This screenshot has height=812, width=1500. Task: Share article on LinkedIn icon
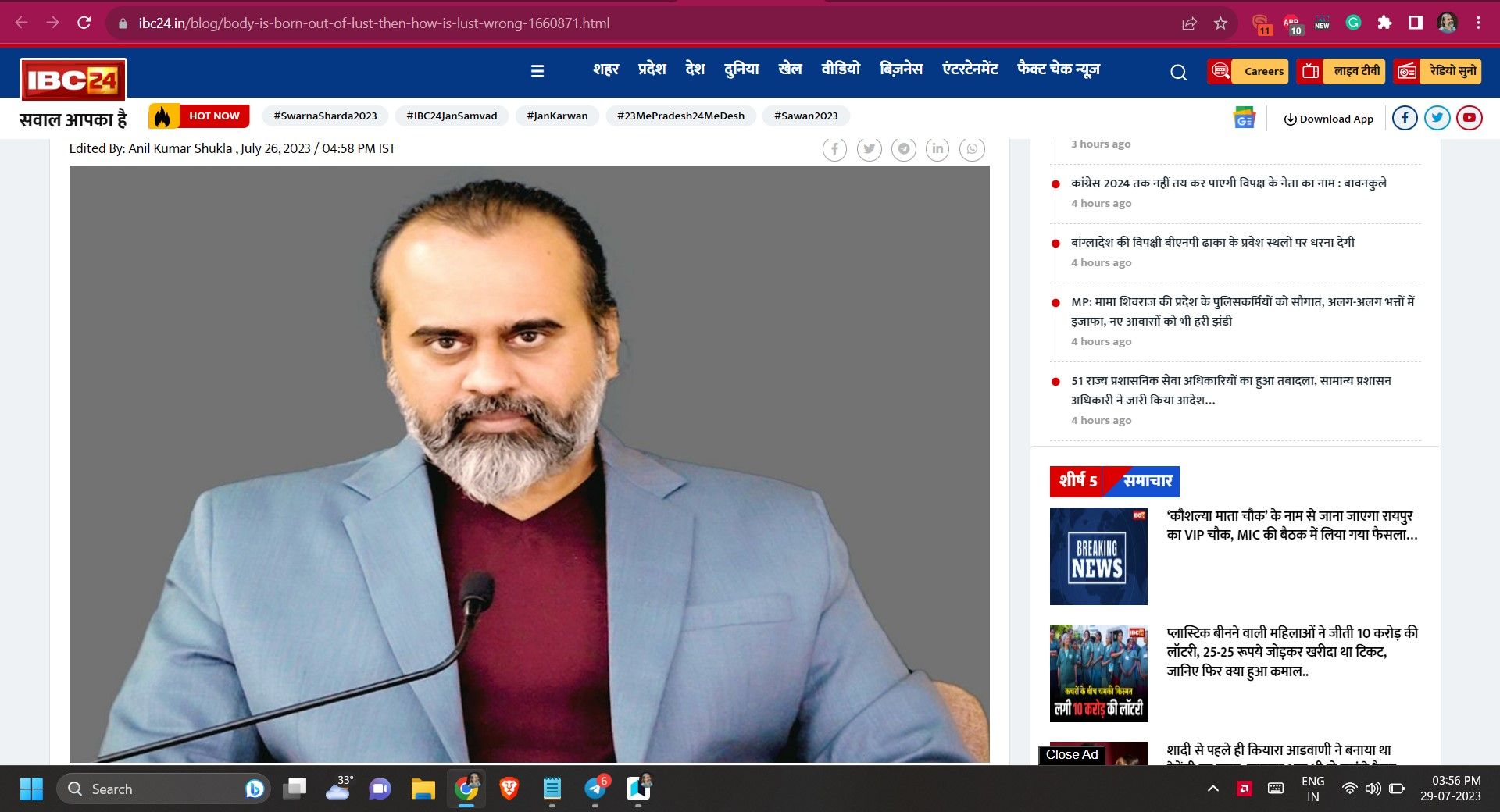937,149
